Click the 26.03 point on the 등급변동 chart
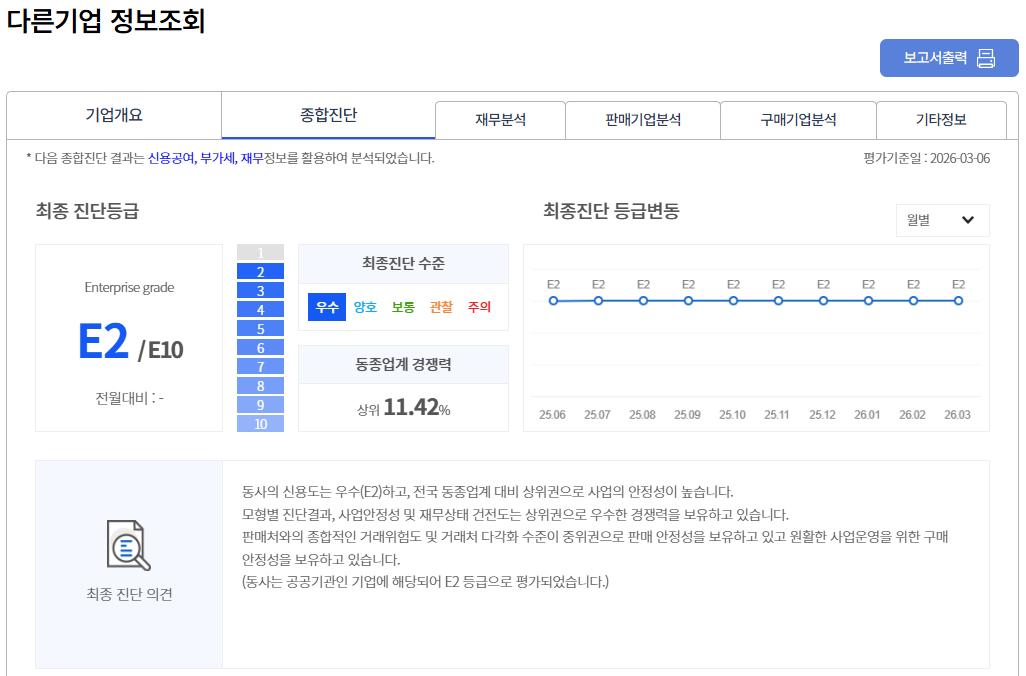Screen dimensions: 1026x676 [959, 298]
